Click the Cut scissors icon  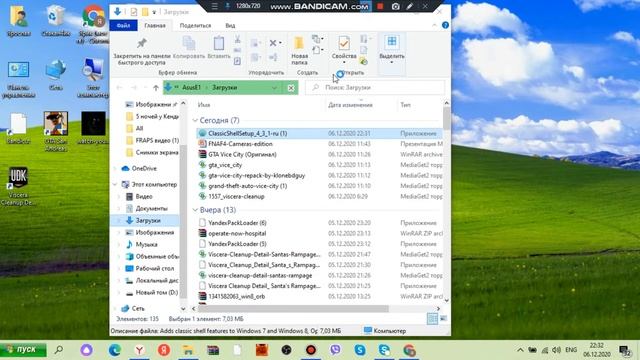pyautogui.click(x=237, y=40)
